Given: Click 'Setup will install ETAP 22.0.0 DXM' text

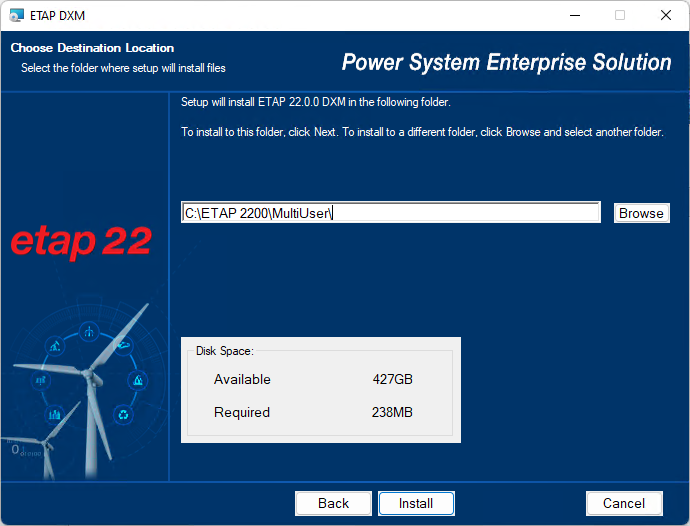Looking at the screenshot, I should click(316, 102).
